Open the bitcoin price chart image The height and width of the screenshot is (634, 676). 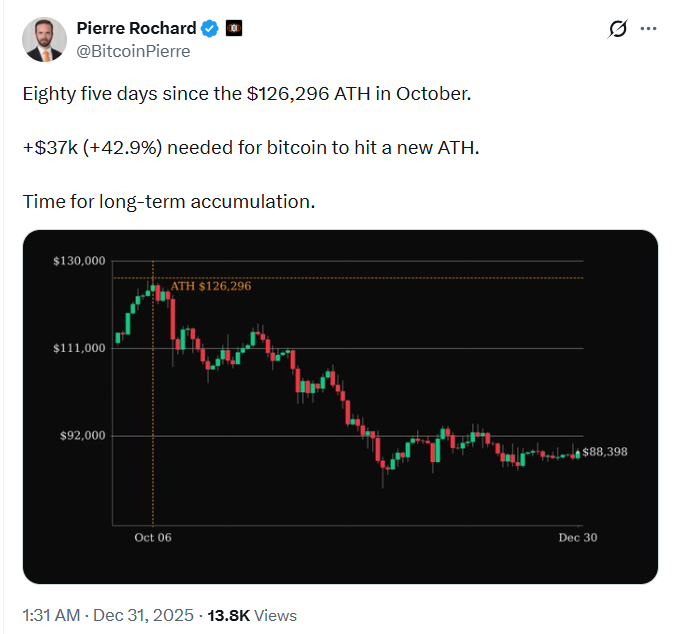pos(340,407)
